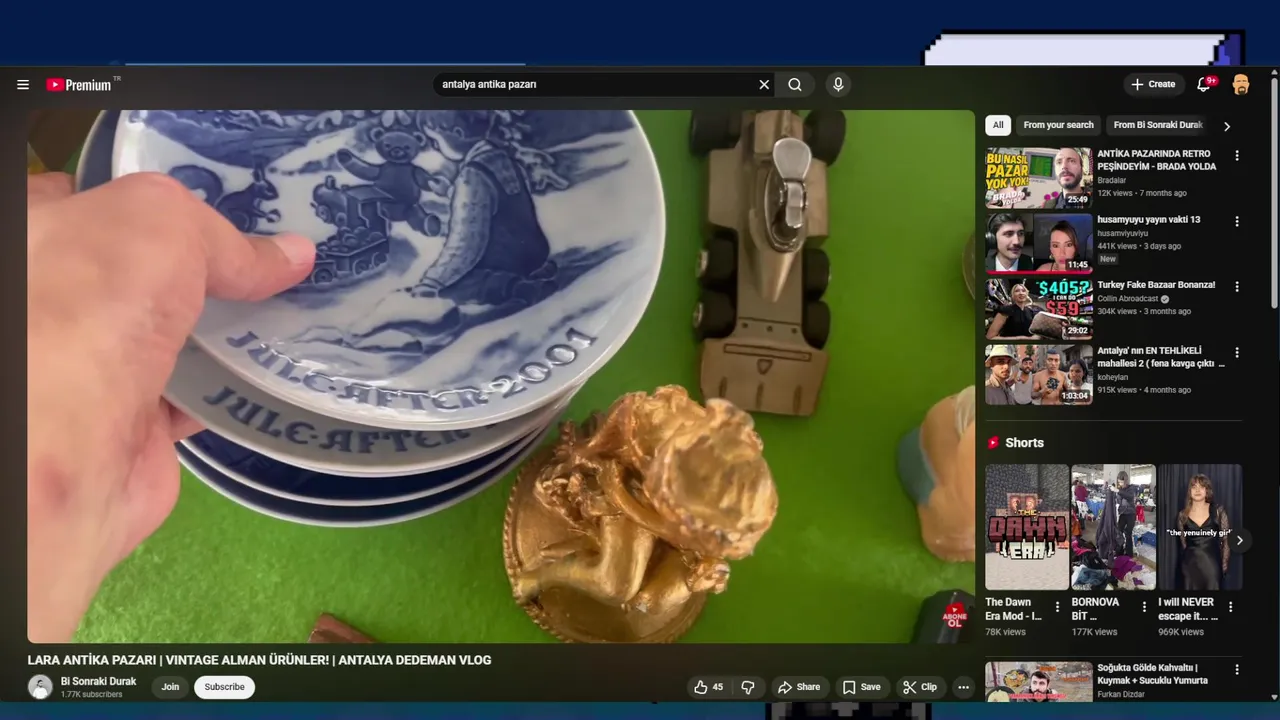
Task: Open Furkan Dizdar channel name
Action: pyautogui.click(x=1125, y=694)
